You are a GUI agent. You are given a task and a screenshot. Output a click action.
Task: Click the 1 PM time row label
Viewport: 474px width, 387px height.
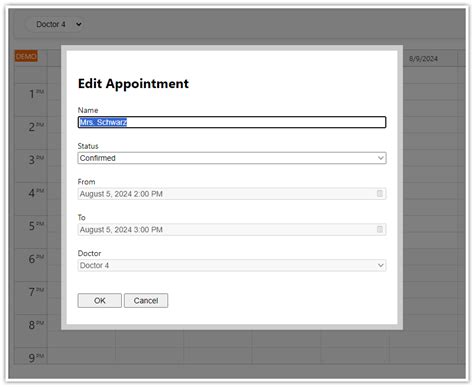click(36, 94)
